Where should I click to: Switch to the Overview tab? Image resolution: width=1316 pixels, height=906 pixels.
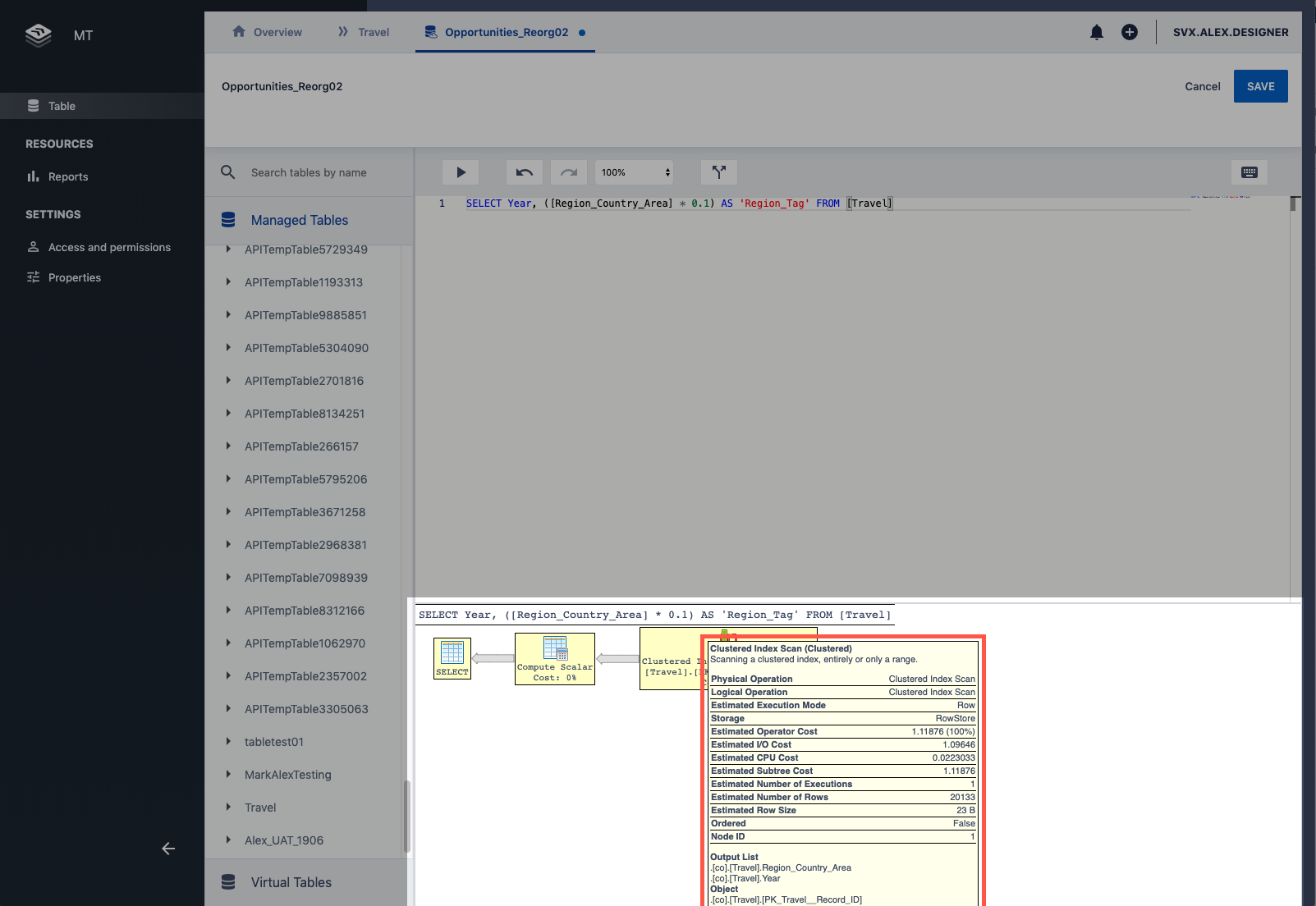(268, 33)
